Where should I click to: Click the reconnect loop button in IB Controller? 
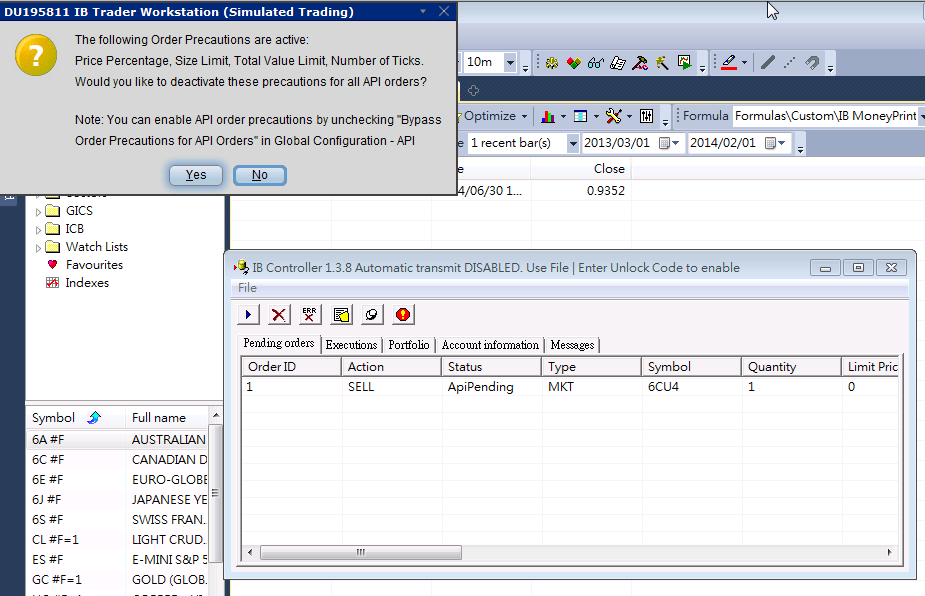pyautogui.click(x=372, y=315)
